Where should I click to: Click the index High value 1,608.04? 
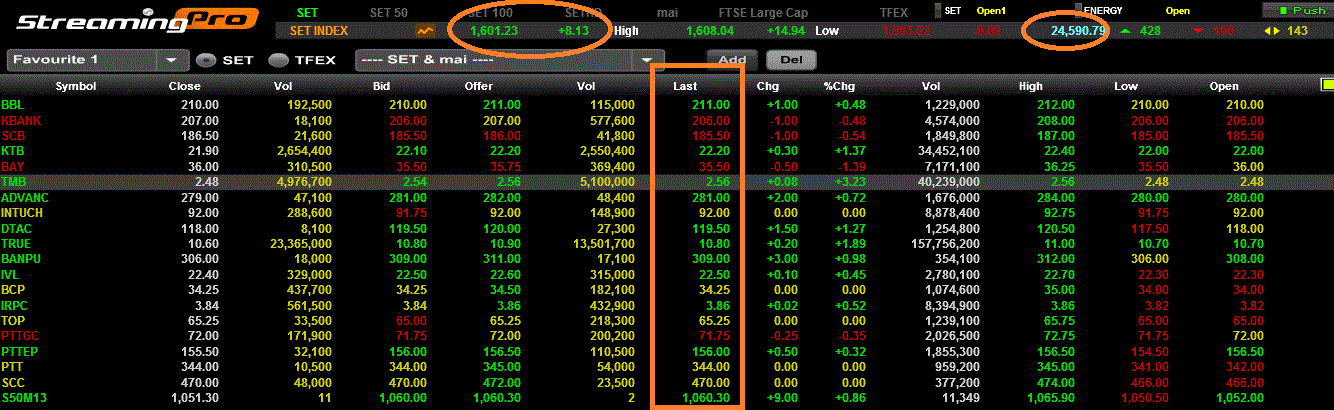[711, 31]
